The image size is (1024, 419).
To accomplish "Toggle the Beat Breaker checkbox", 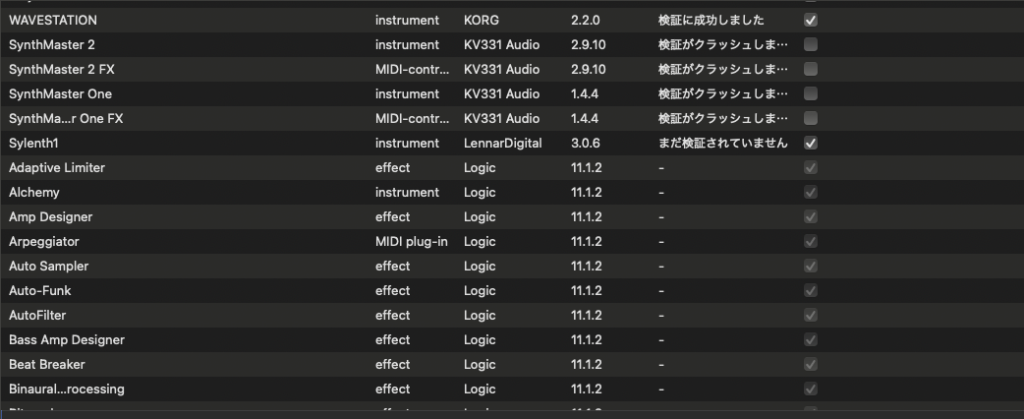I will point(810,364).
